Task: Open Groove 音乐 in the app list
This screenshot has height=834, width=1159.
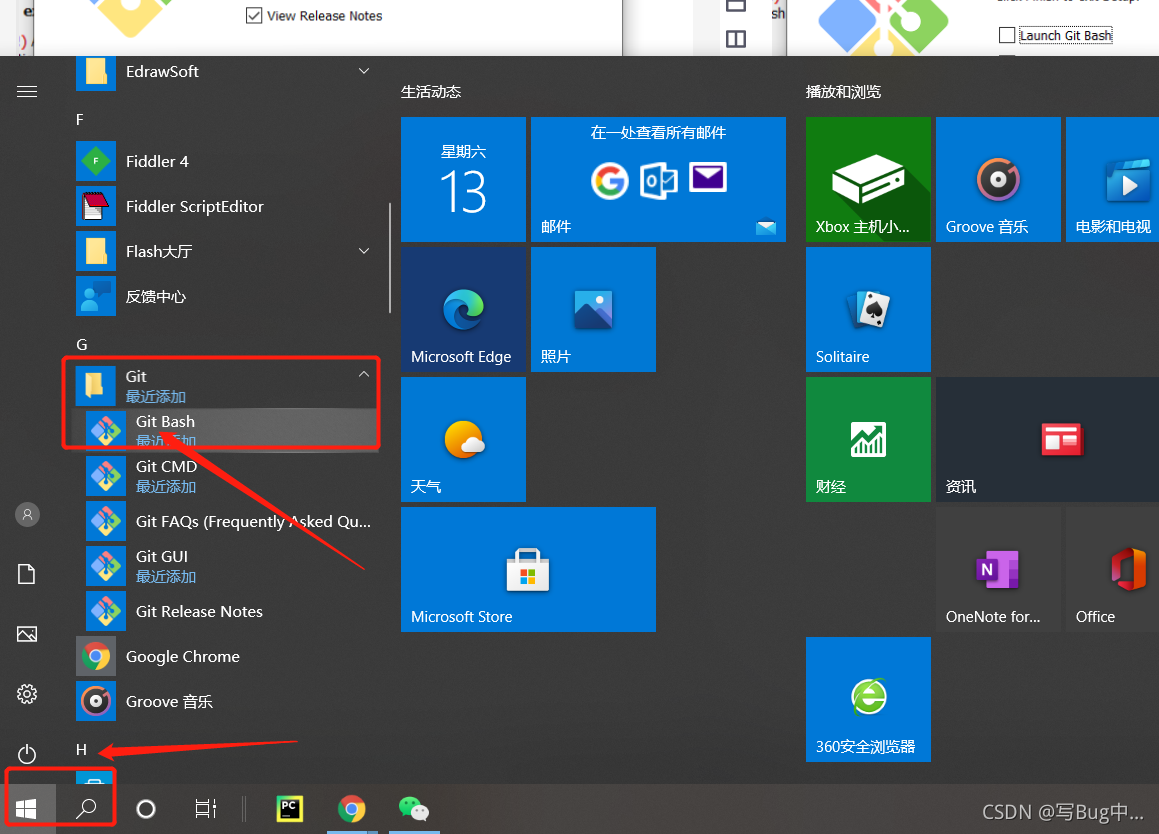Action: (x=227, y=701)
